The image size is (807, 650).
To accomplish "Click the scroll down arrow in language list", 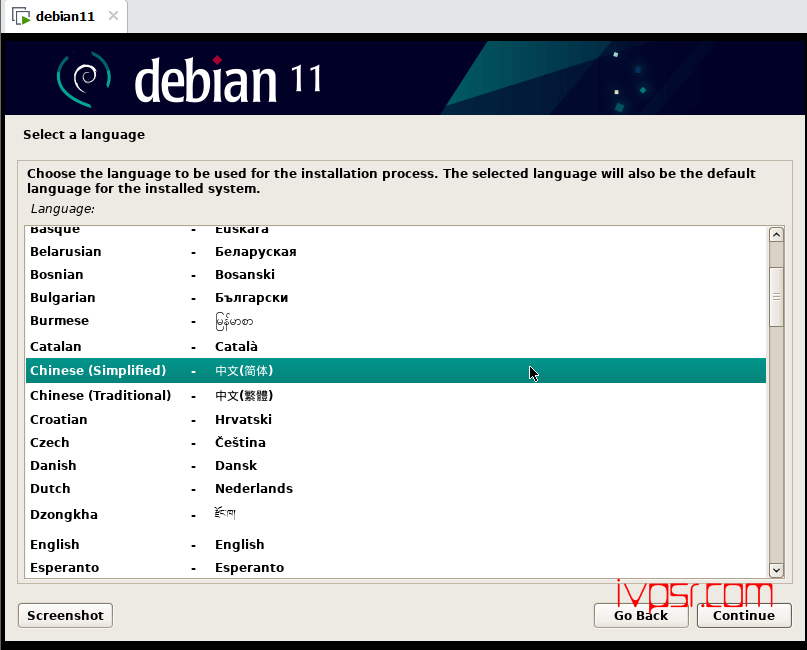I will click(x=776, y=570).
